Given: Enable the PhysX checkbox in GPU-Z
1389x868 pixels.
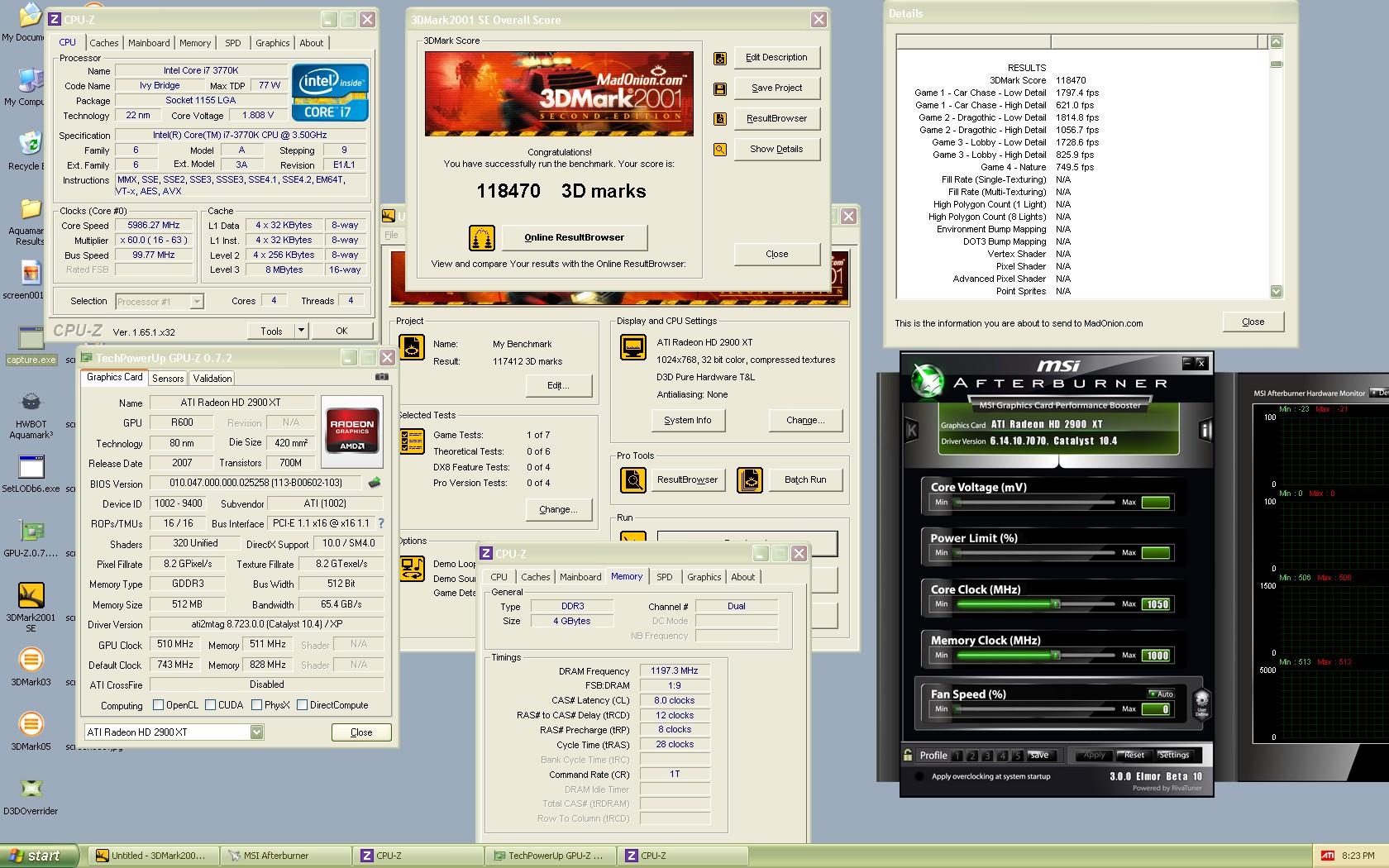Looking at the screenshot, I should (256, 705).
